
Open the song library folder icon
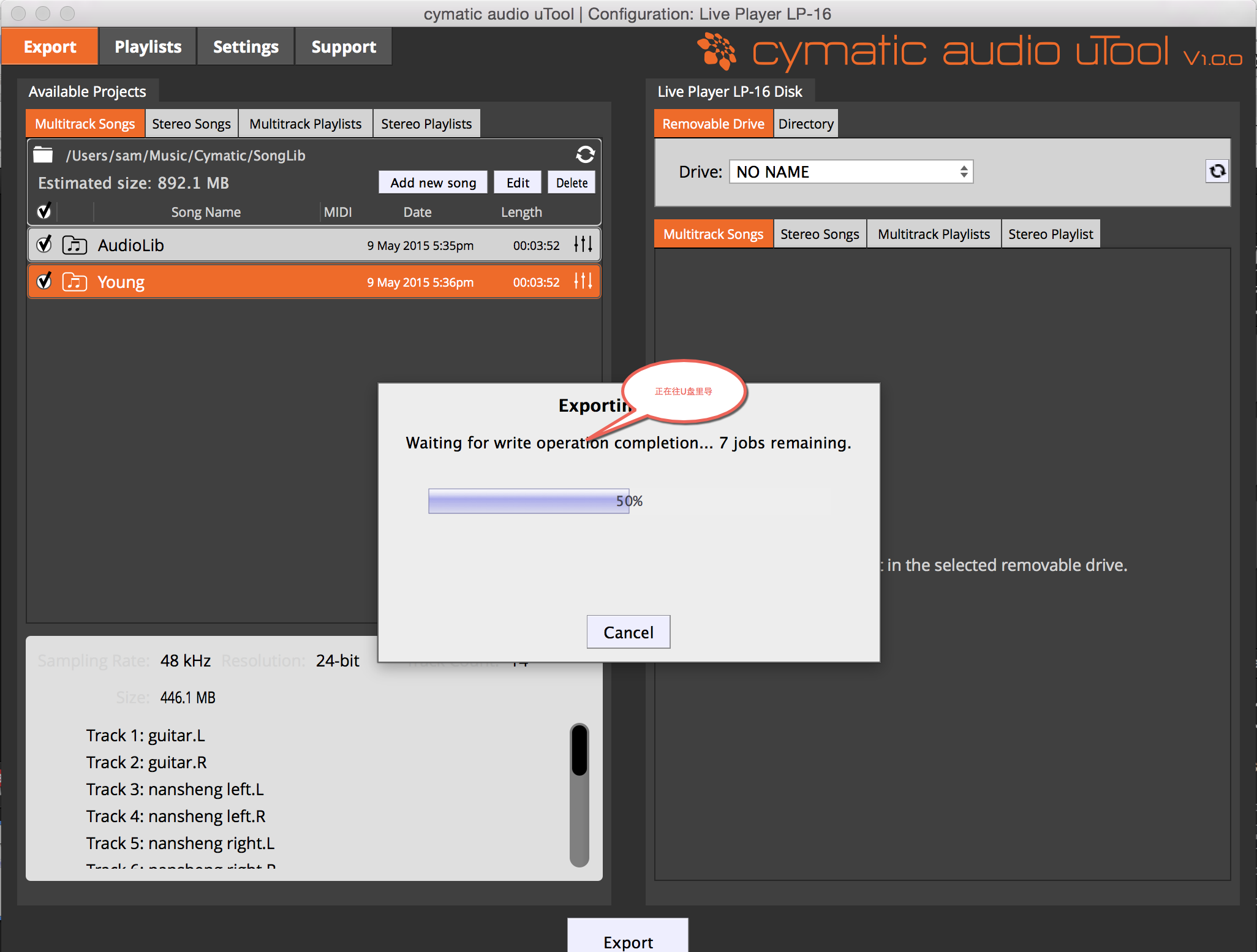pyautogui.click(x=43, y=155)
